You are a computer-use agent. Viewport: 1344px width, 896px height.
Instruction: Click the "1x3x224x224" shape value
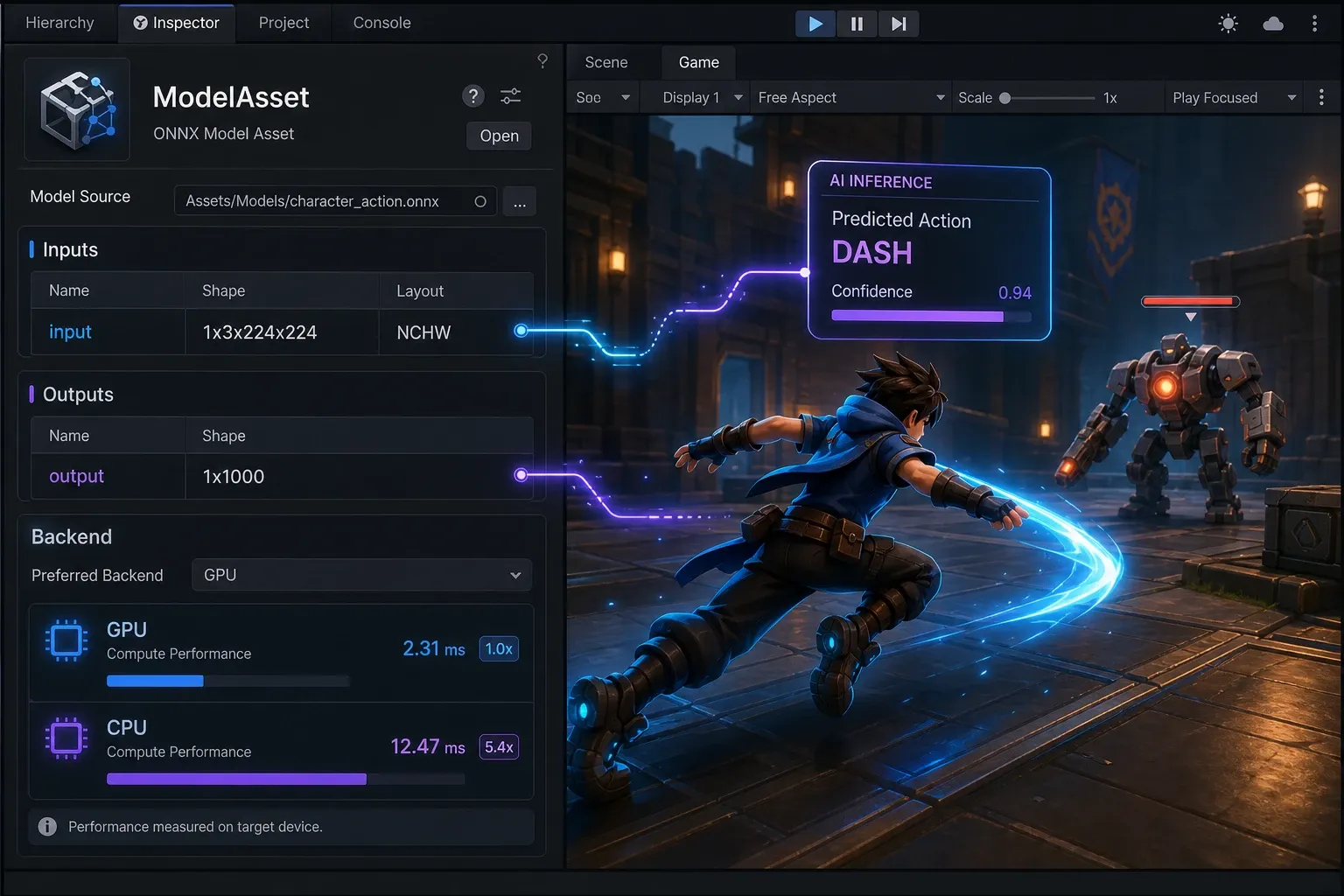point(260,332)
